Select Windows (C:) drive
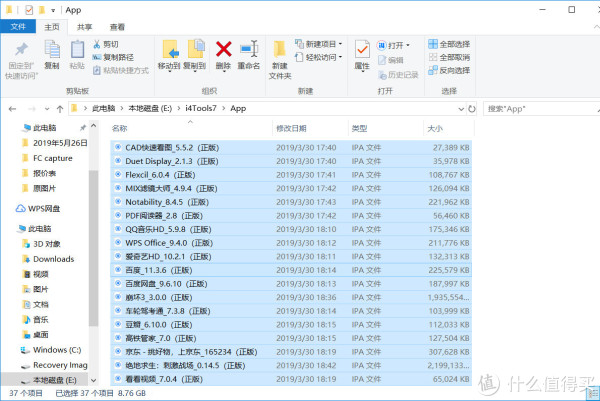Screen dimensions: 600x401 click(x=51, y=350)
